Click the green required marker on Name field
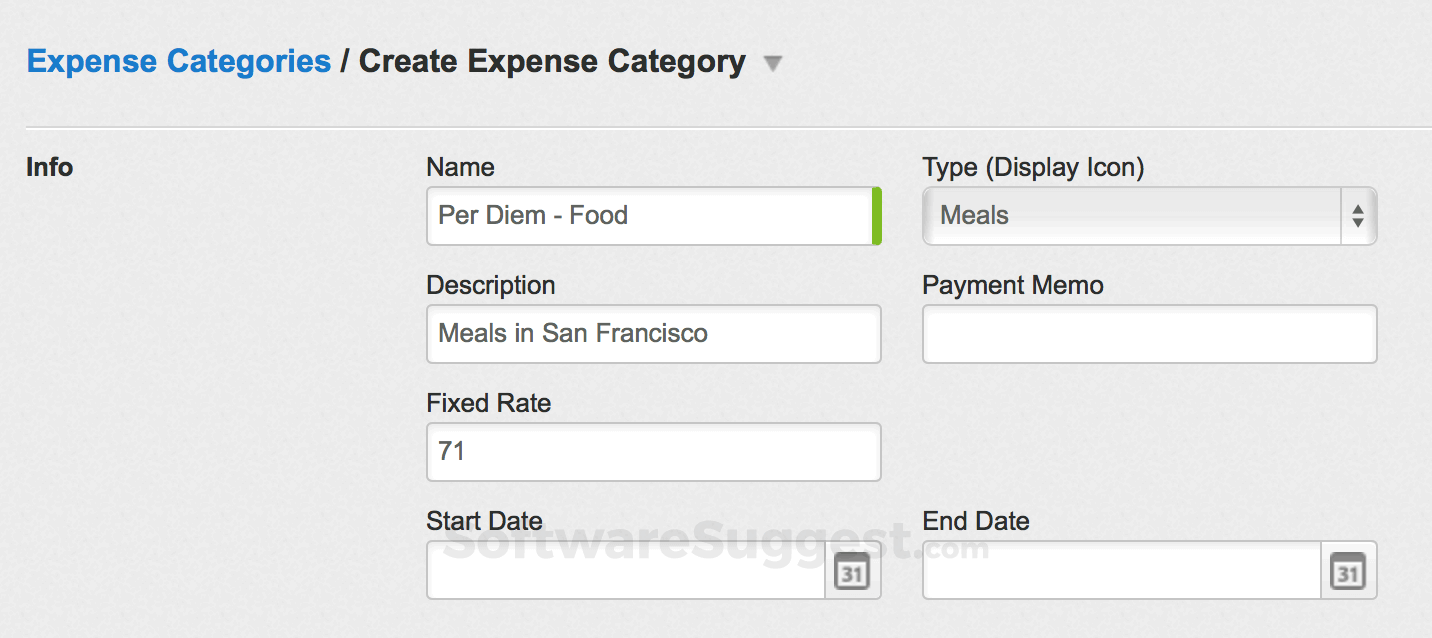 (876, 216)
